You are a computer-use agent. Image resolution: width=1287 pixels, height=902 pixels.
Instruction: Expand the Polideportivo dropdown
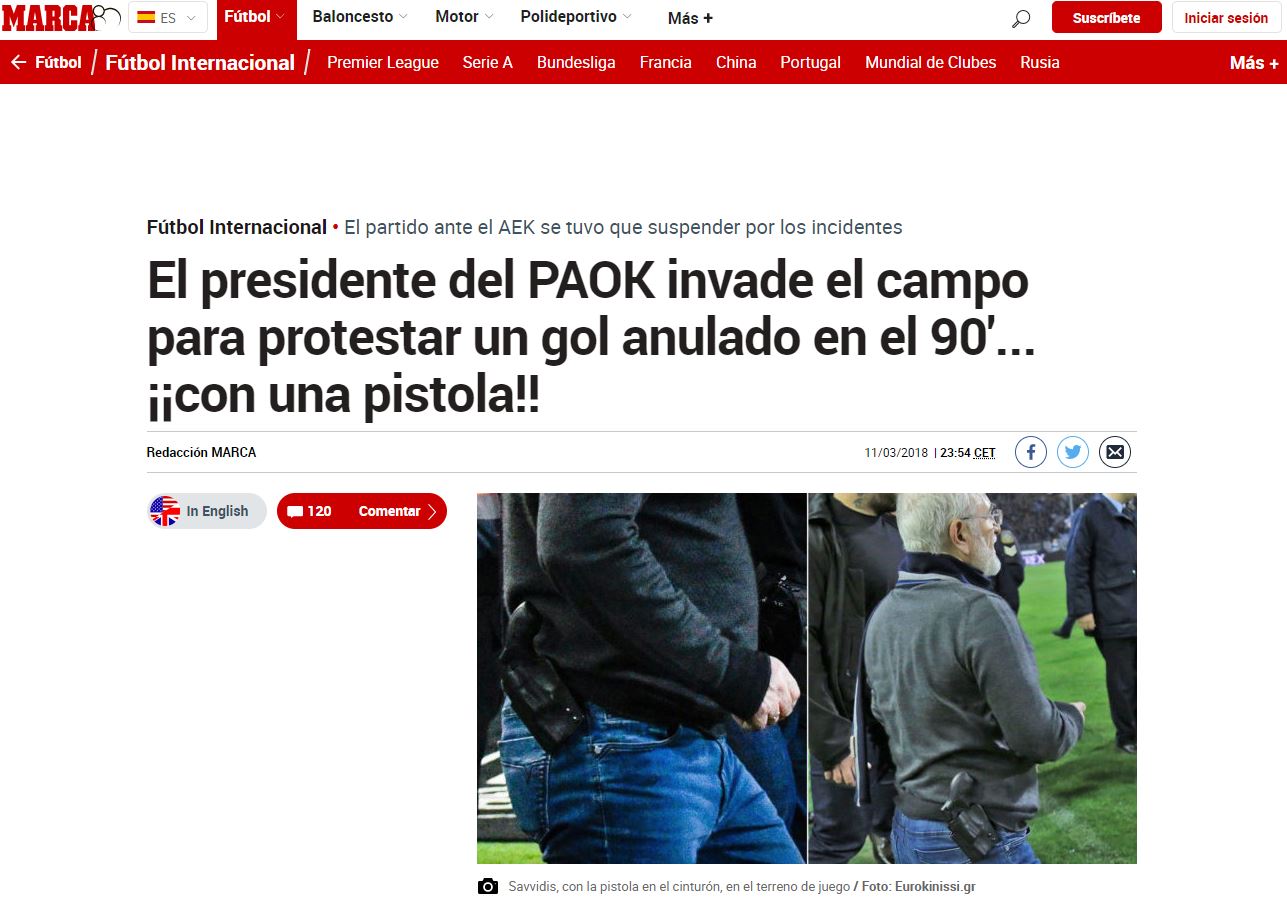coord(576,17)
